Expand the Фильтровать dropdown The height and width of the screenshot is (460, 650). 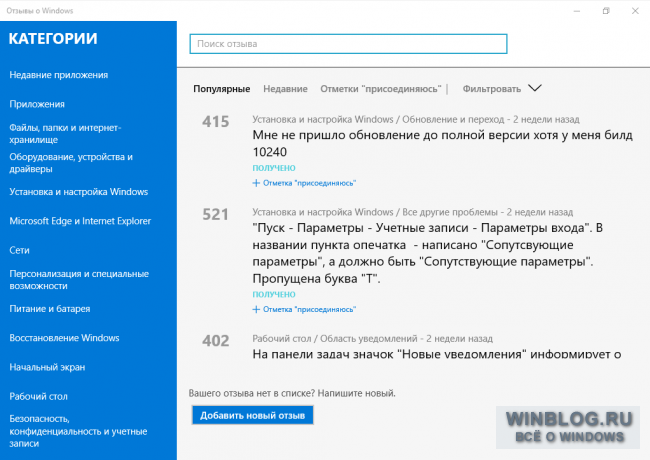(492, 89)
